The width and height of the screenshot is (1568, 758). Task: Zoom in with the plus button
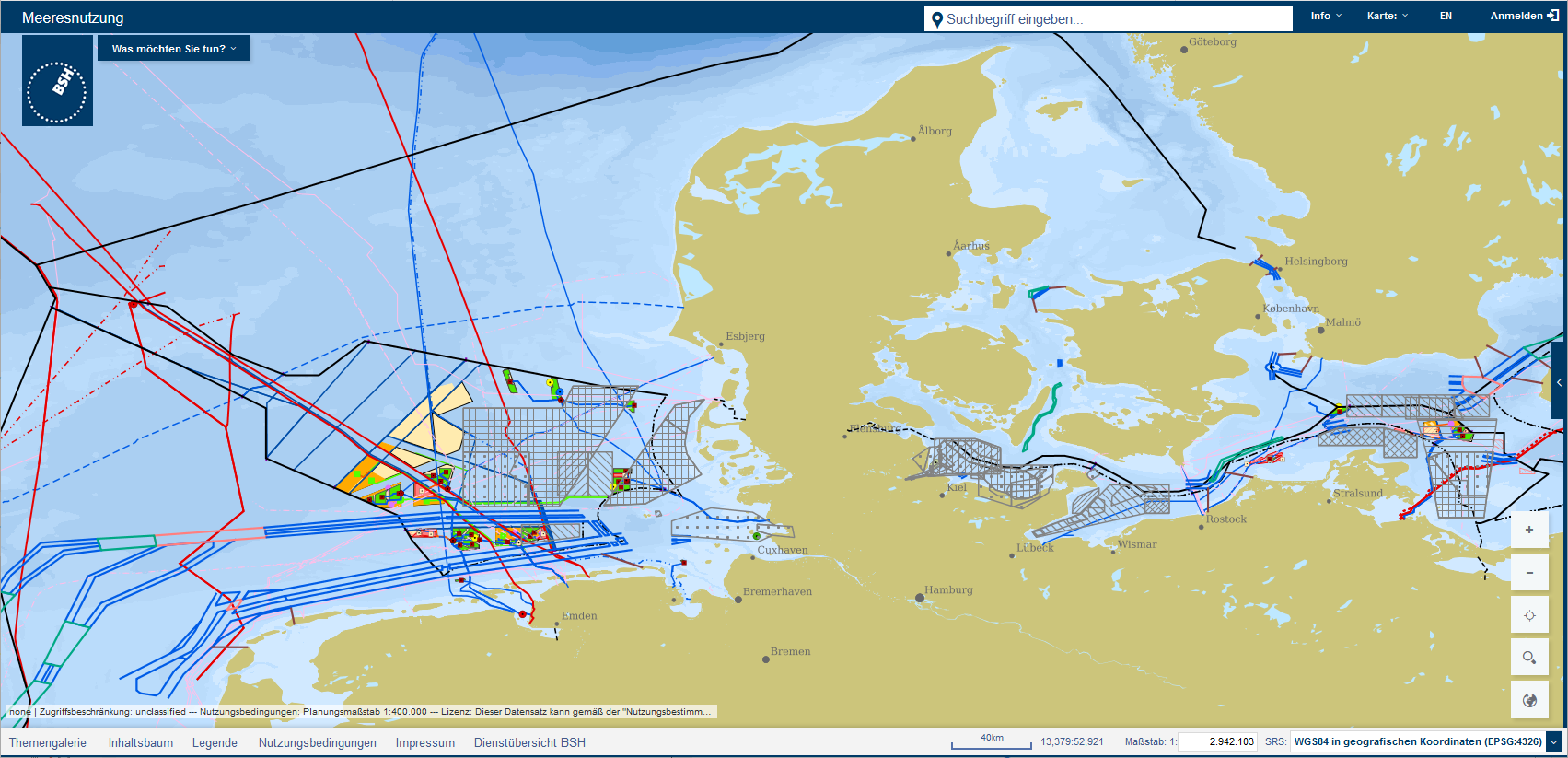click(1529, 530)
